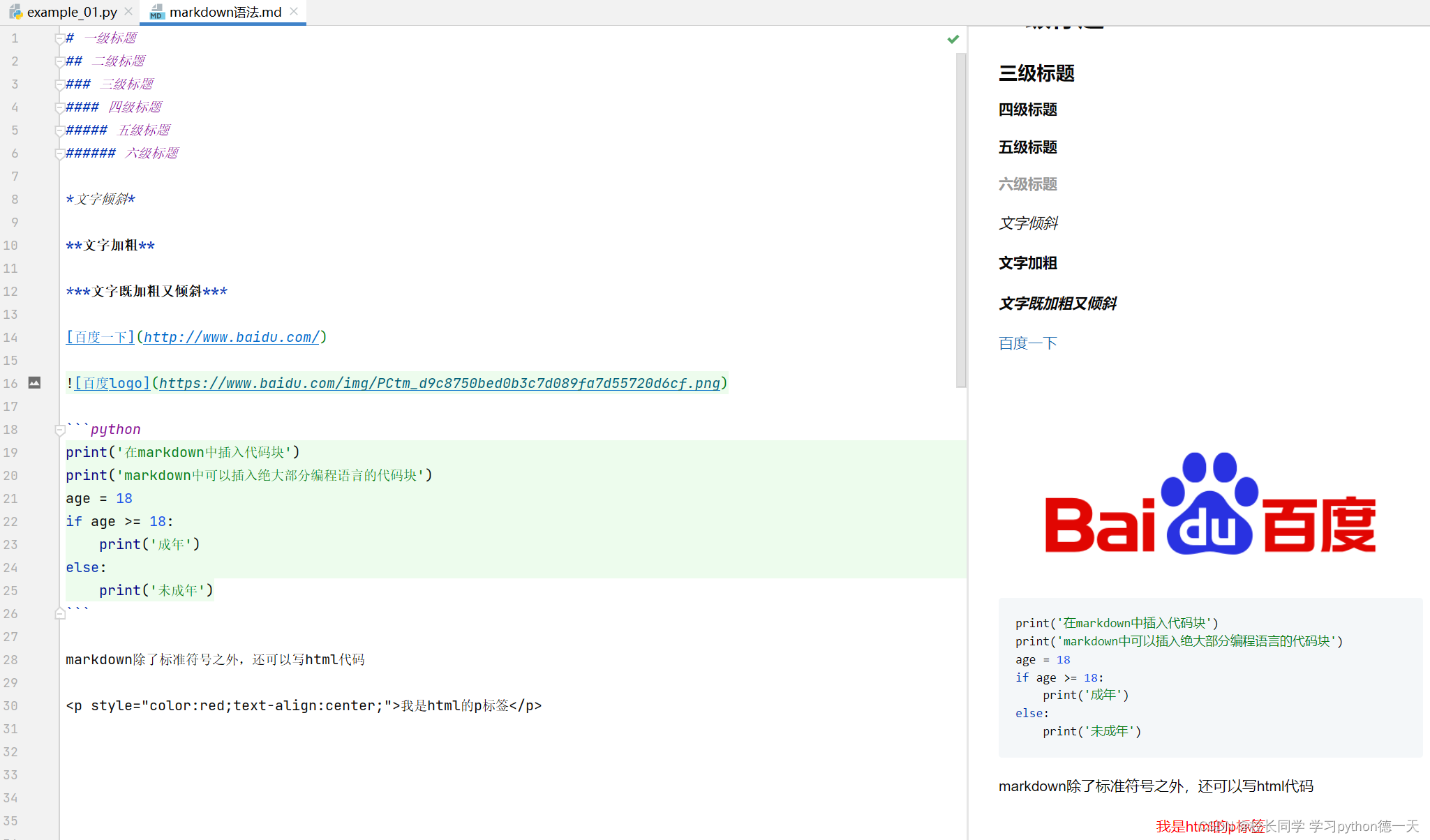
Task: Click the italic 文字倾斜 text in preview
Action: coord(1029,223)
